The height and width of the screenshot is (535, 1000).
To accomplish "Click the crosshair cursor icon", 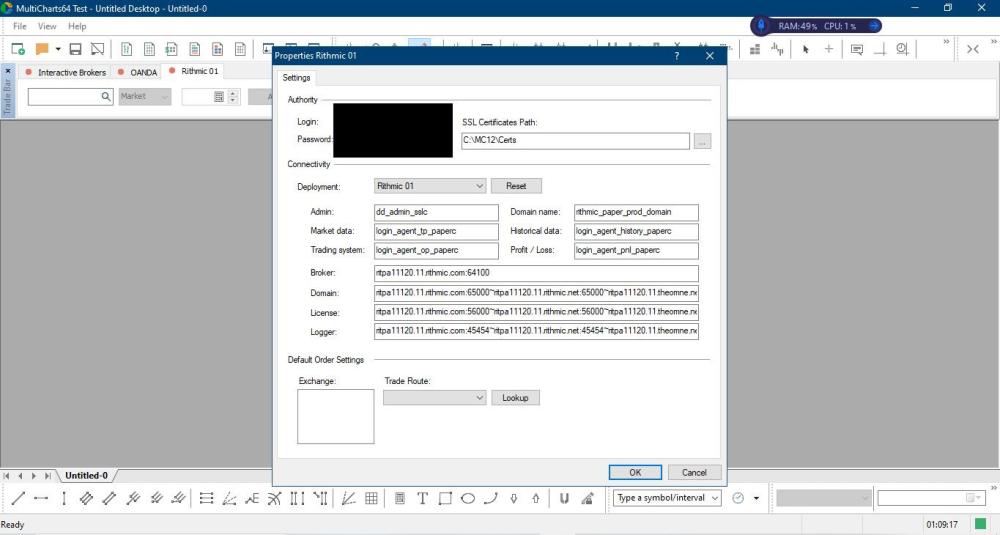I will 829,49.
